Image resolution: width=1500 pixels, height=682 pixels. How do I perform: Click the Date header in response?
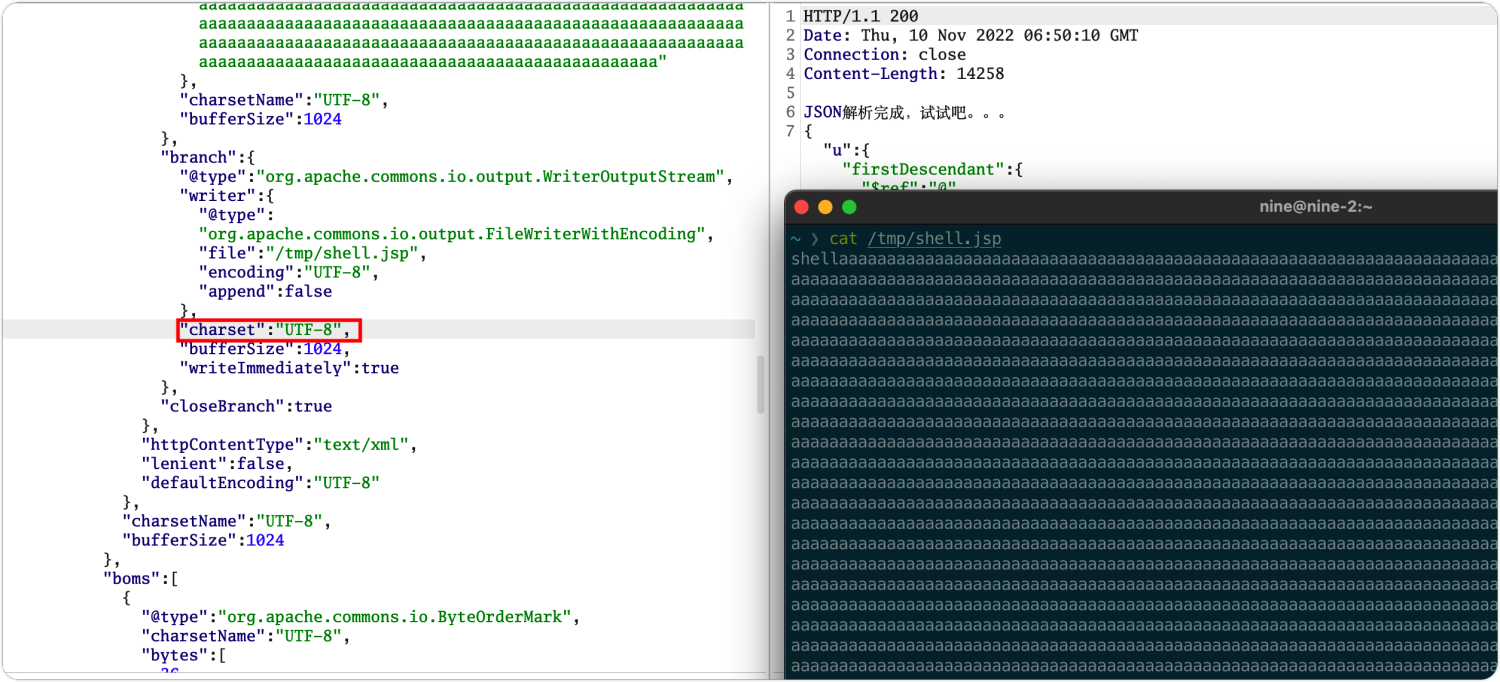[971, 35]
